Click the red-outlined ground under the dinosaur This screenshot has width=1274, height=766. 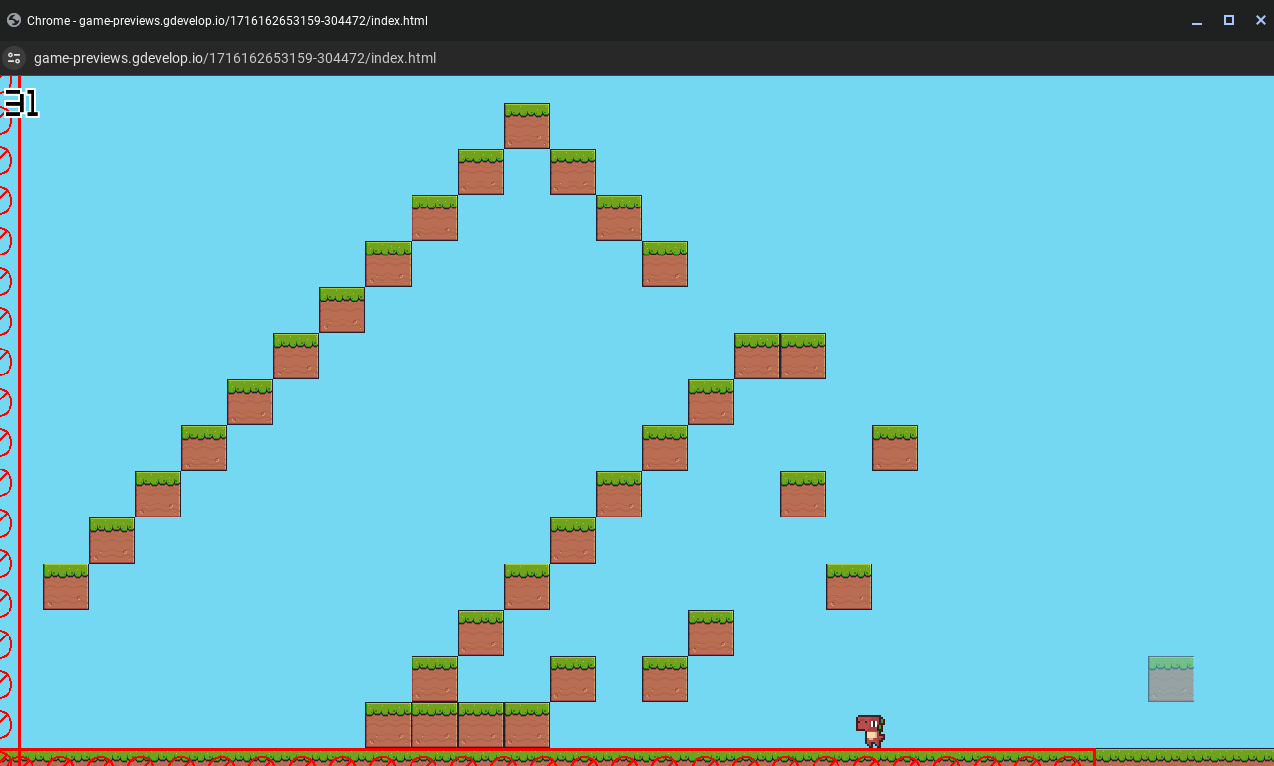pos(870,757)
